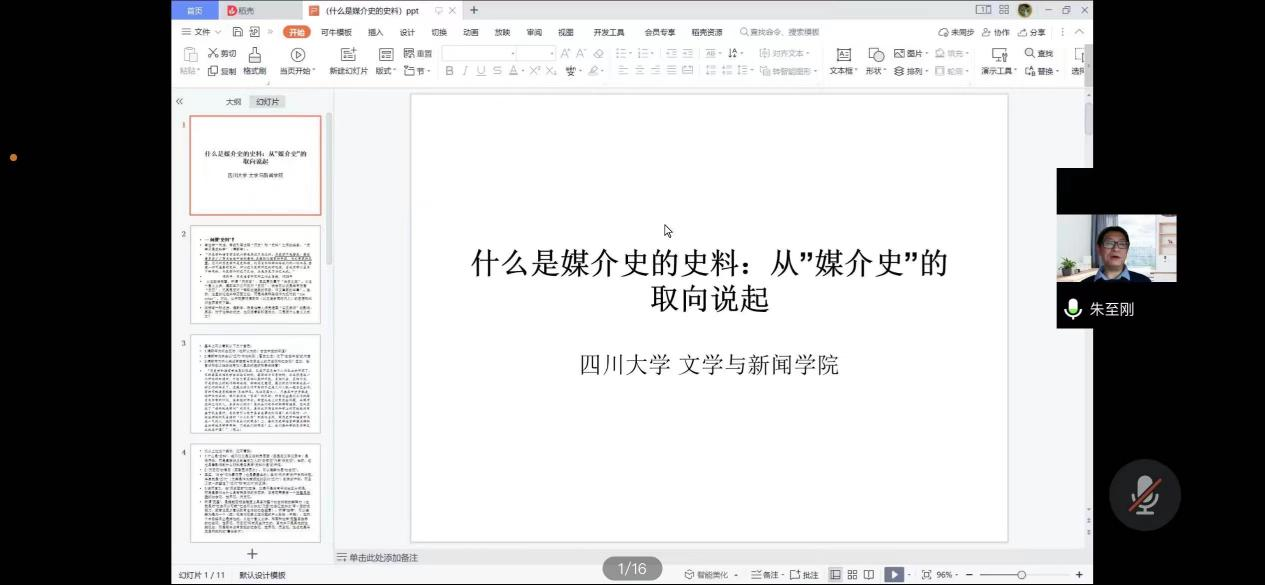Expand the 版式 layout dropdown

(x=386, y=71)
